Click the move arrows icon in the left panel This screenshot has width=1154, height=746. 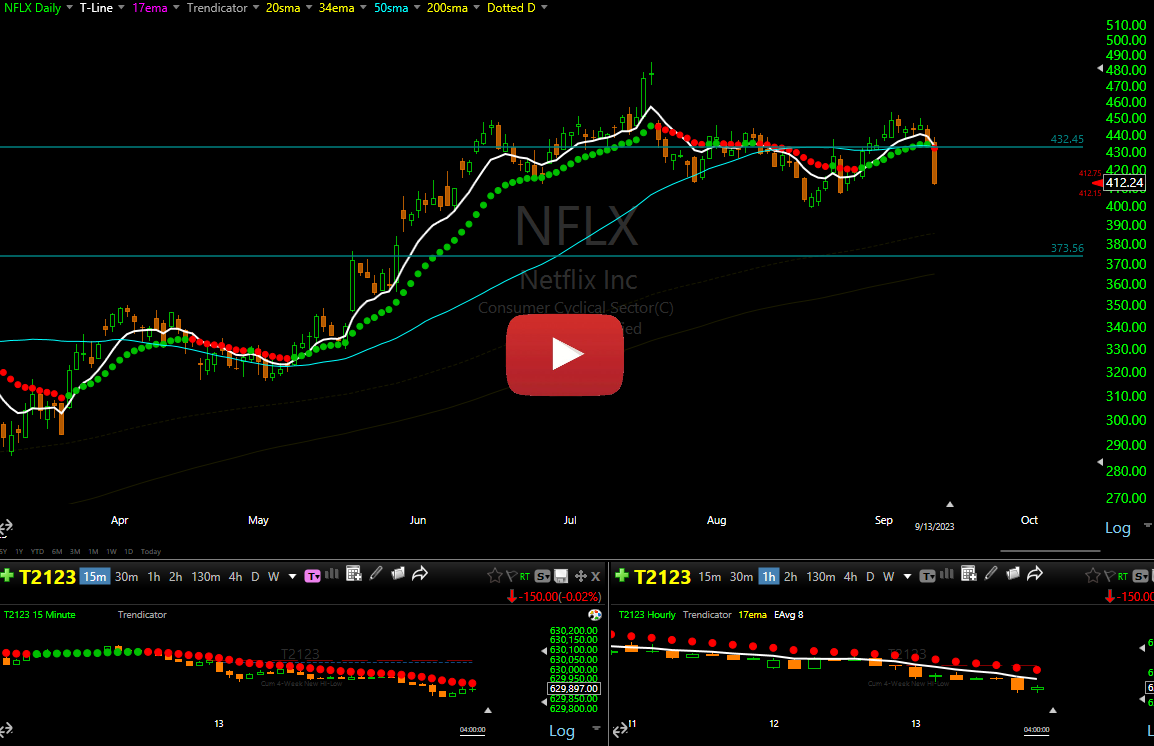[581, 576]
